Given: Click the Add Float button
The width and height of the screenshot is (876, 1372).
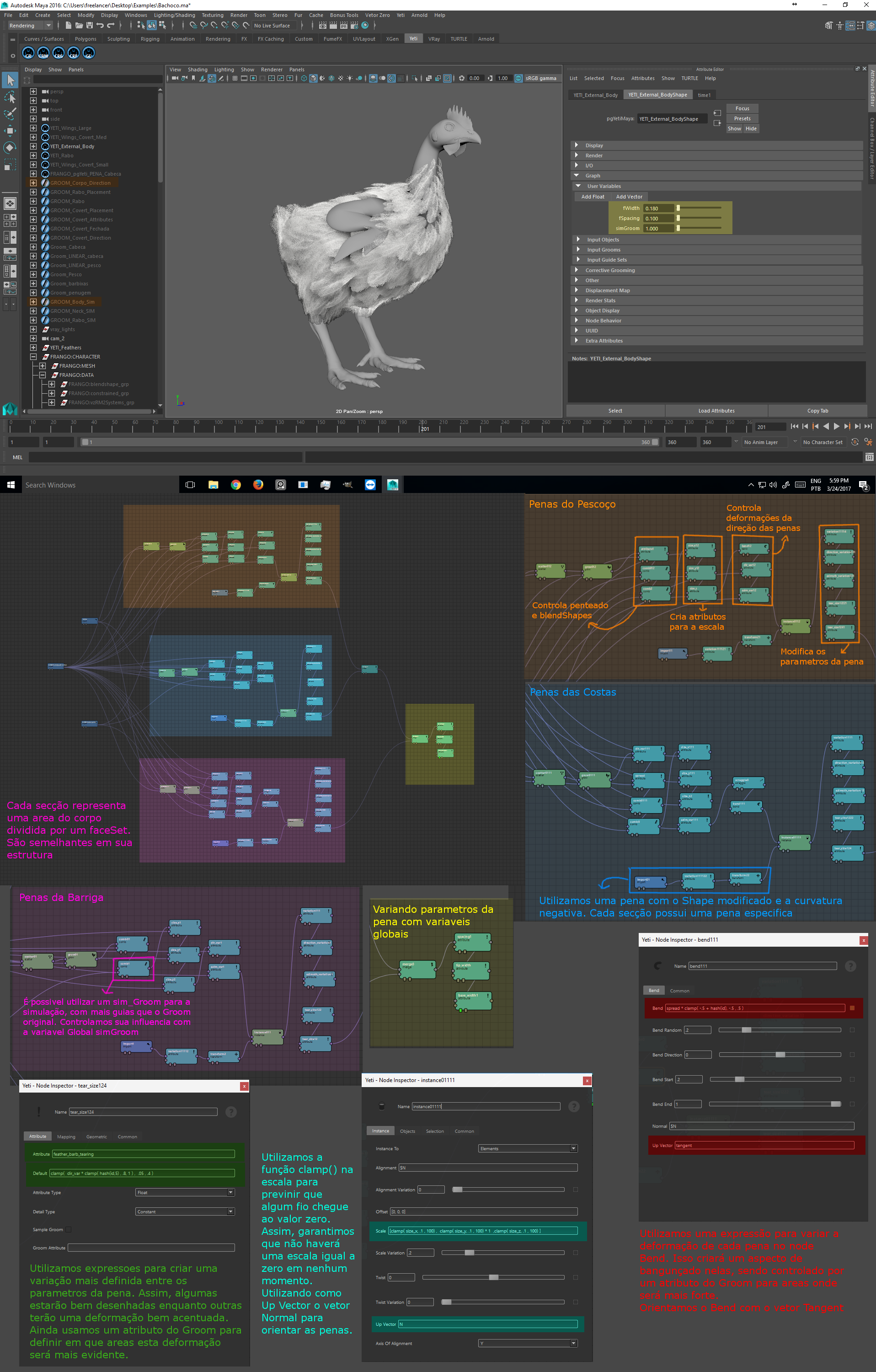Looking at the screenshot, I should [593, 197].
